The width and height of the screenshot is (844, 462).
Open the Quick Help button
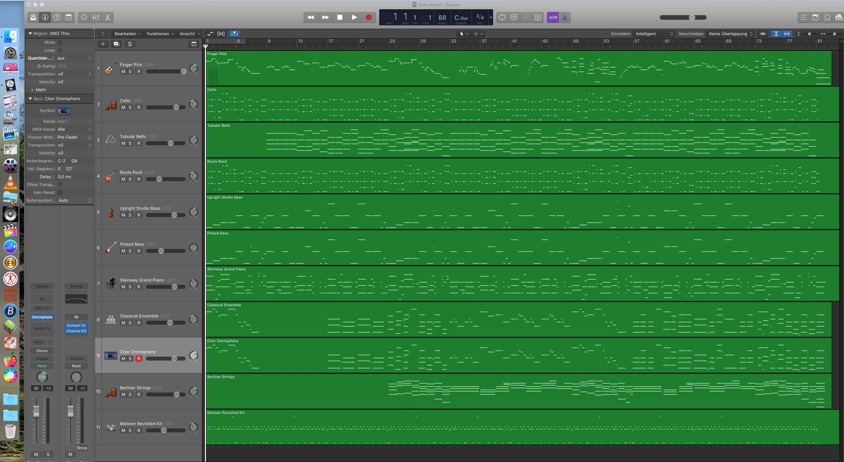(57, 17)
